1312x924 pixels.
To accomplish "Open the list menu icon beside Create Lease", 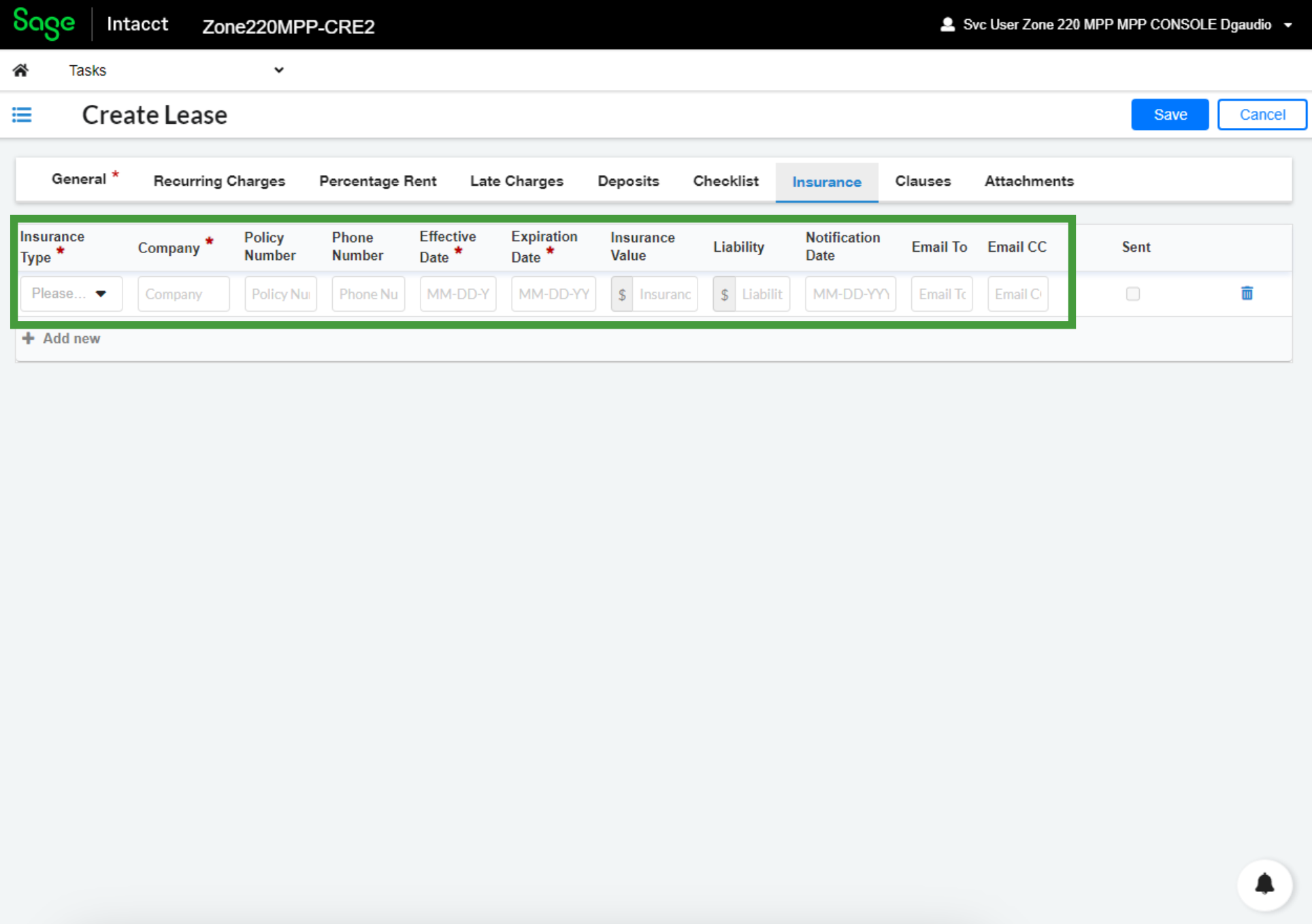I will coord(22,114).
